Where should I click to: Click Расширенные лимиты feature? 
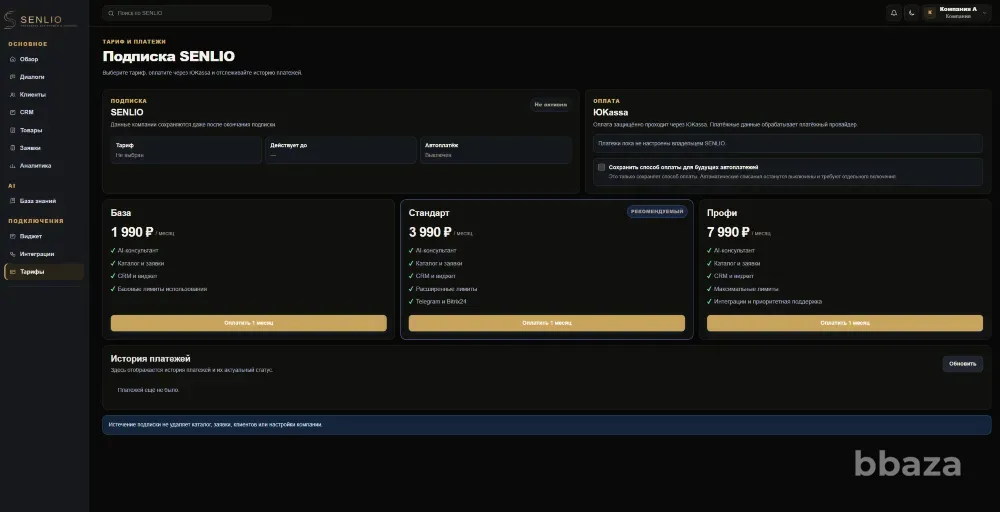coord(446,289)
